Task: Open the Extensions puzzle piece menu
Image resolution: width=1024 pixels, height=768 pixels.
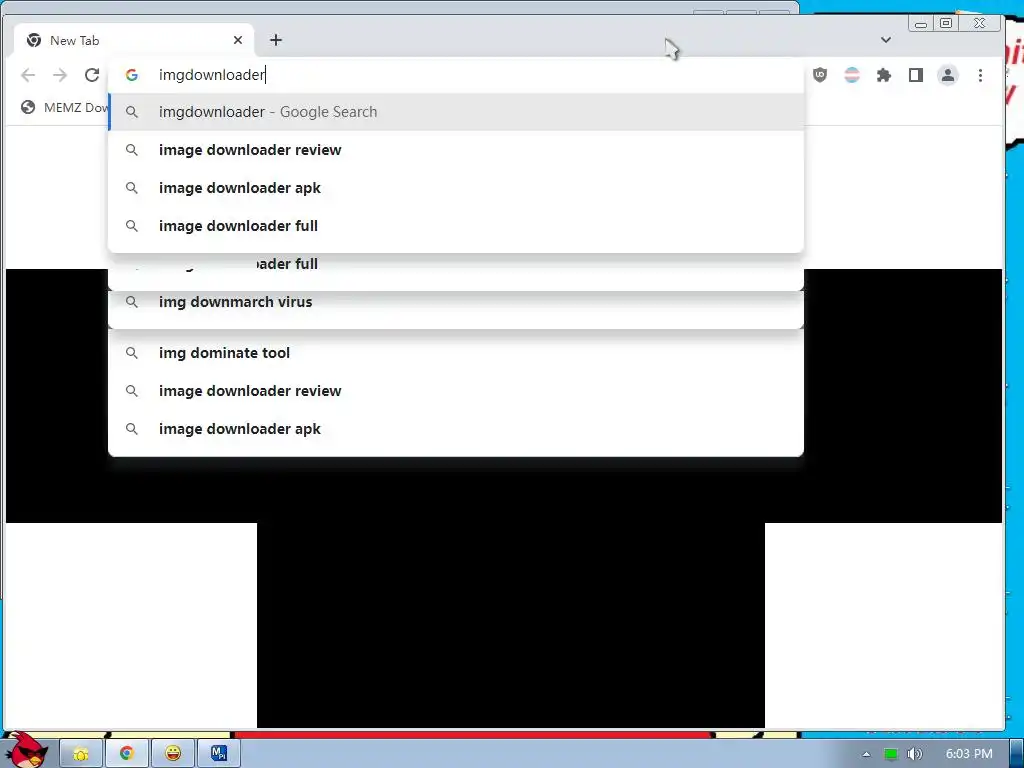Action: click(x=884, y=75)
